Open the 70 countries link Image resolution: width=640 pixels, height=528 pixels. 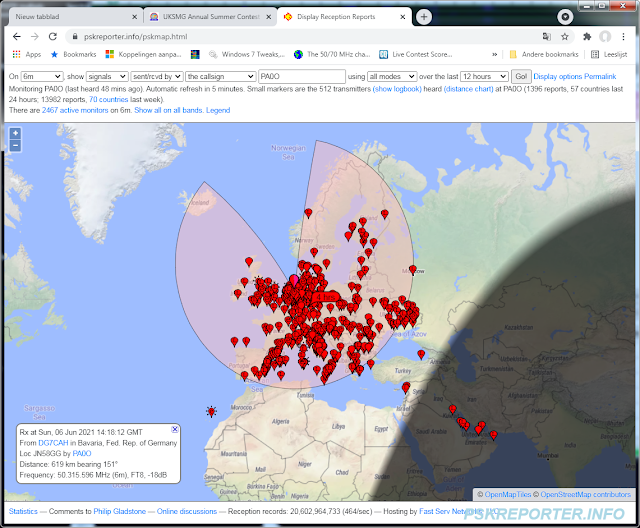(108, 99)
